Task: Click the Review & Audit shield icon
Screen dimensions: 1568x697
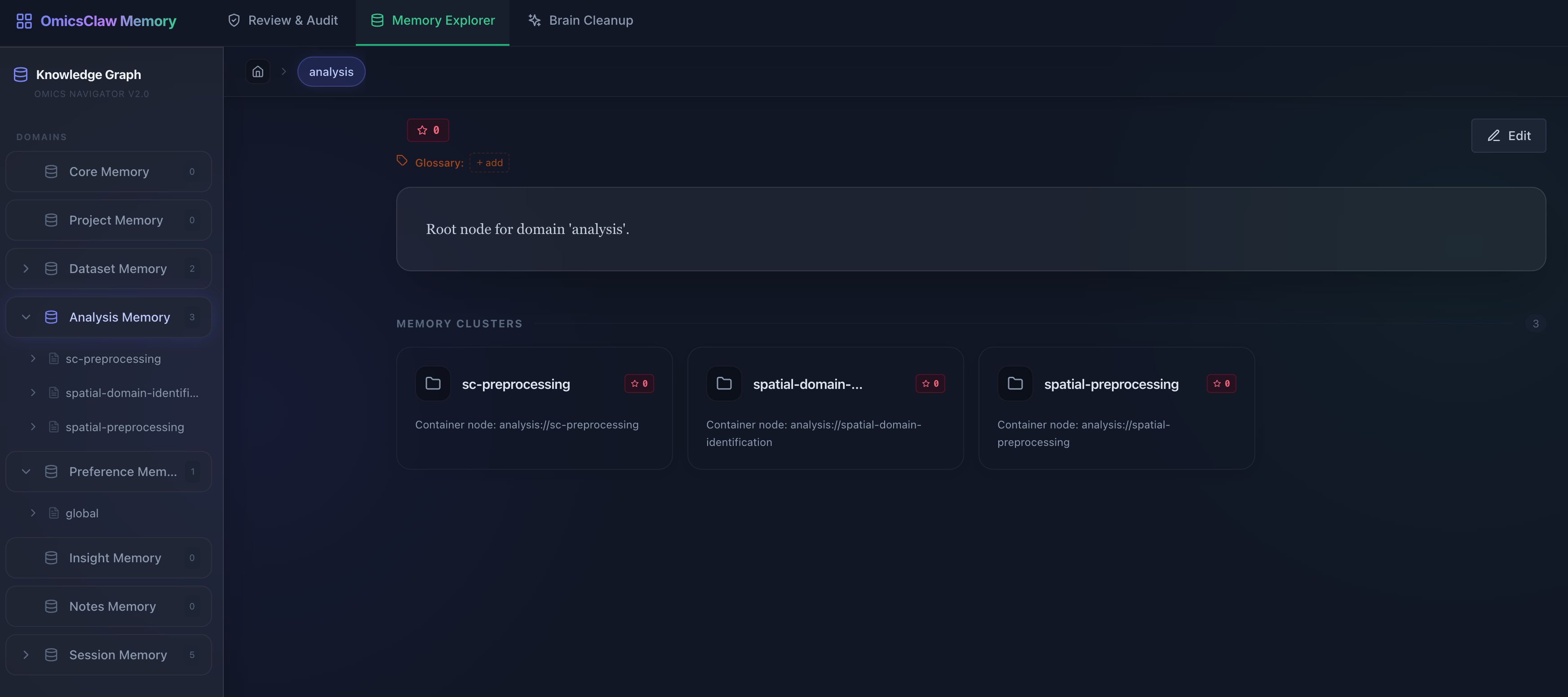Action: click(x=234, y=21)
